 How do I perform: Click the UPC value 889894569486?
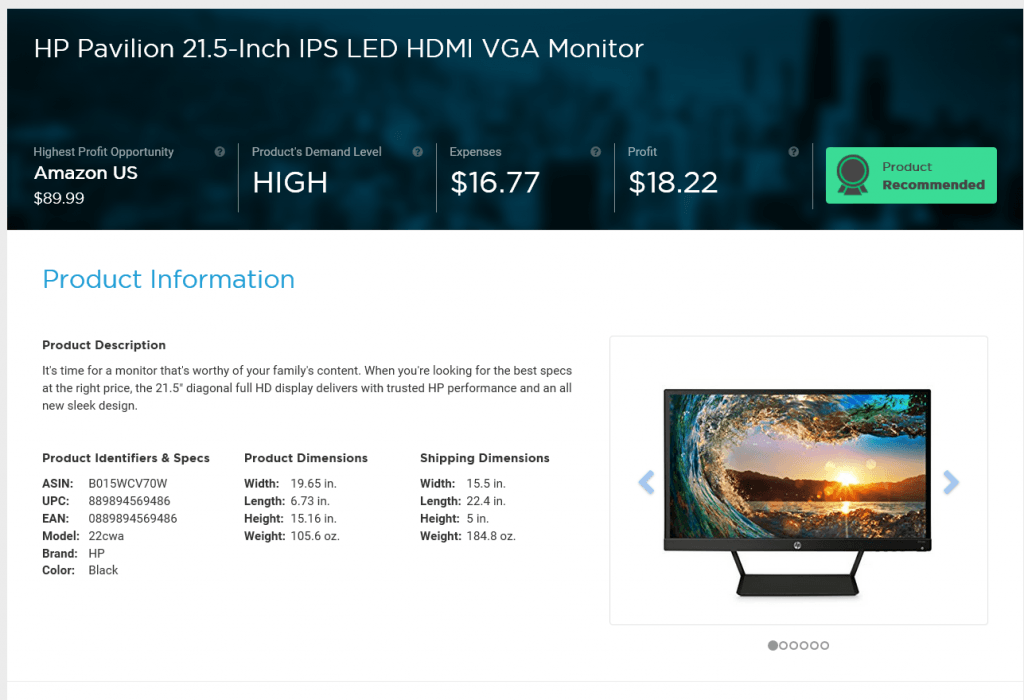129,501
